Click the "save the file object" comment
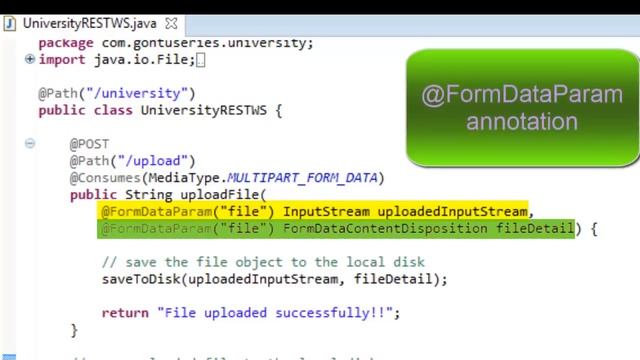The image size is (640, 360). [263, 262]
